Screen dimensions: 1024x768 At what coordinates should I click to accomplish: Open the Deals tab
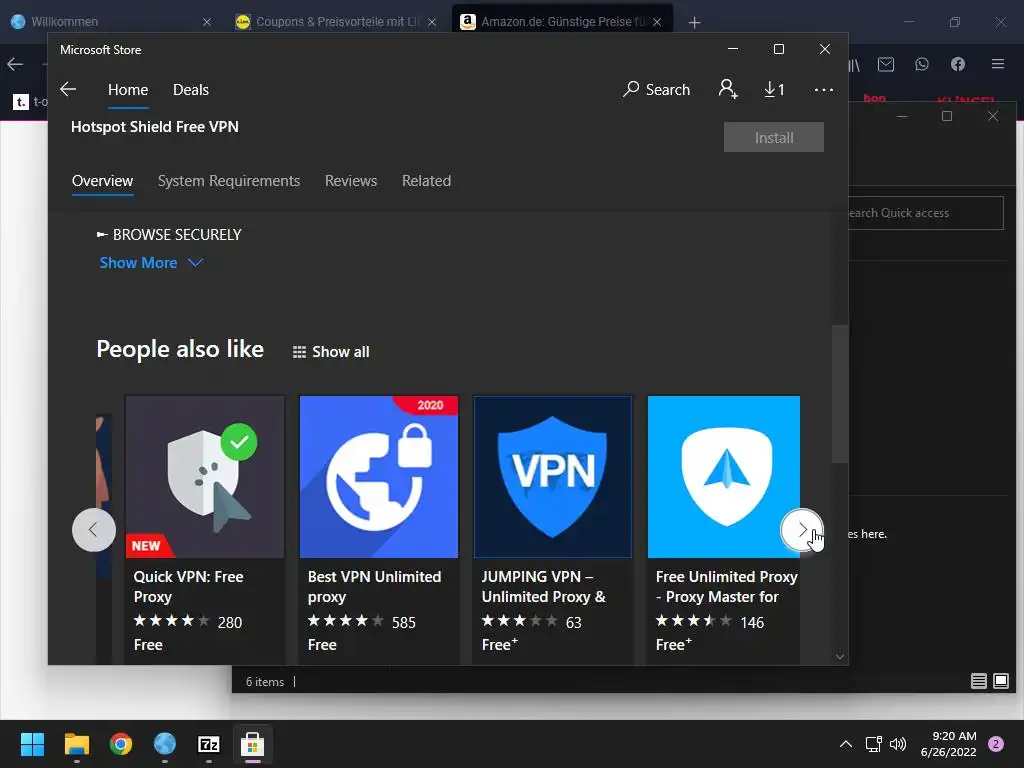coord(191,89)
